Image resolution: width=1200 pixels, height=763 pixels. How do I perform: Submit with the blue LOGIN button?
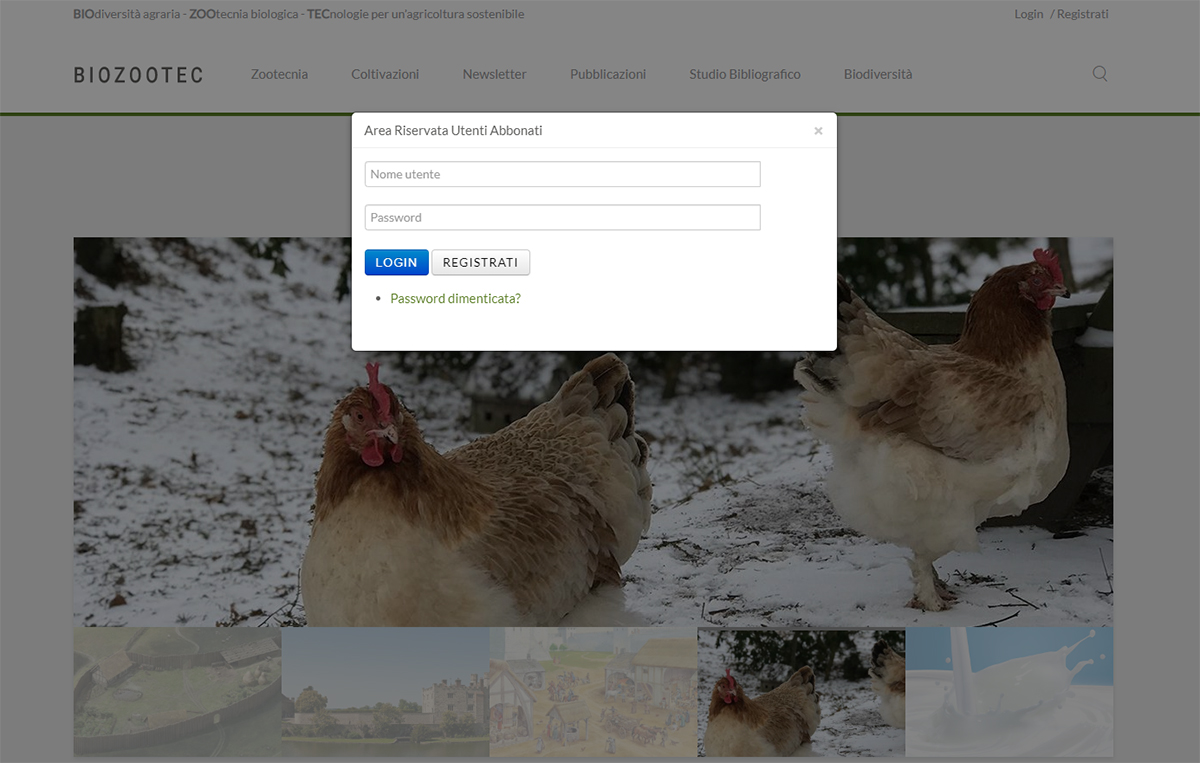click(x=397, y=262)
